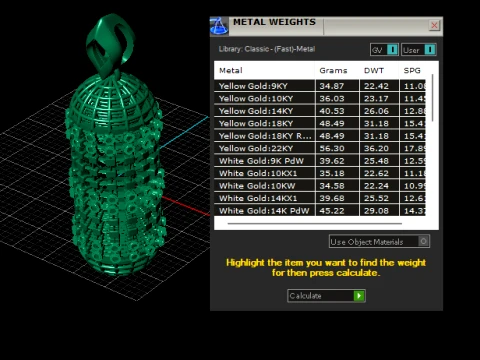Click the METAL WEIGHTS title bar
This screenshot has height=360, width=480.
327,26
